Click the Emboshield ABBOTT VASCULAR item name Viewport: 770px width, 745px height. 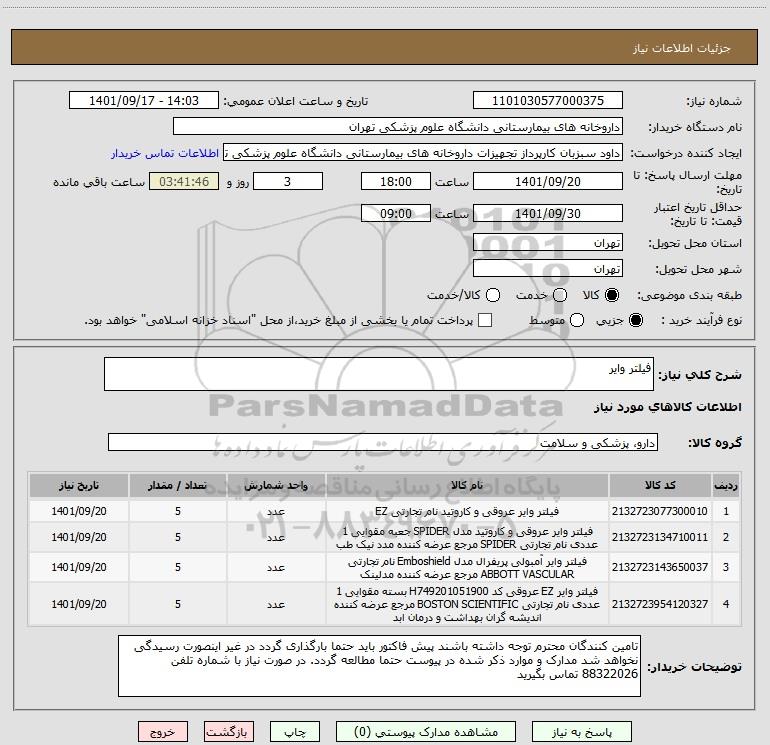pyautogui.click(x=467, y=567)
